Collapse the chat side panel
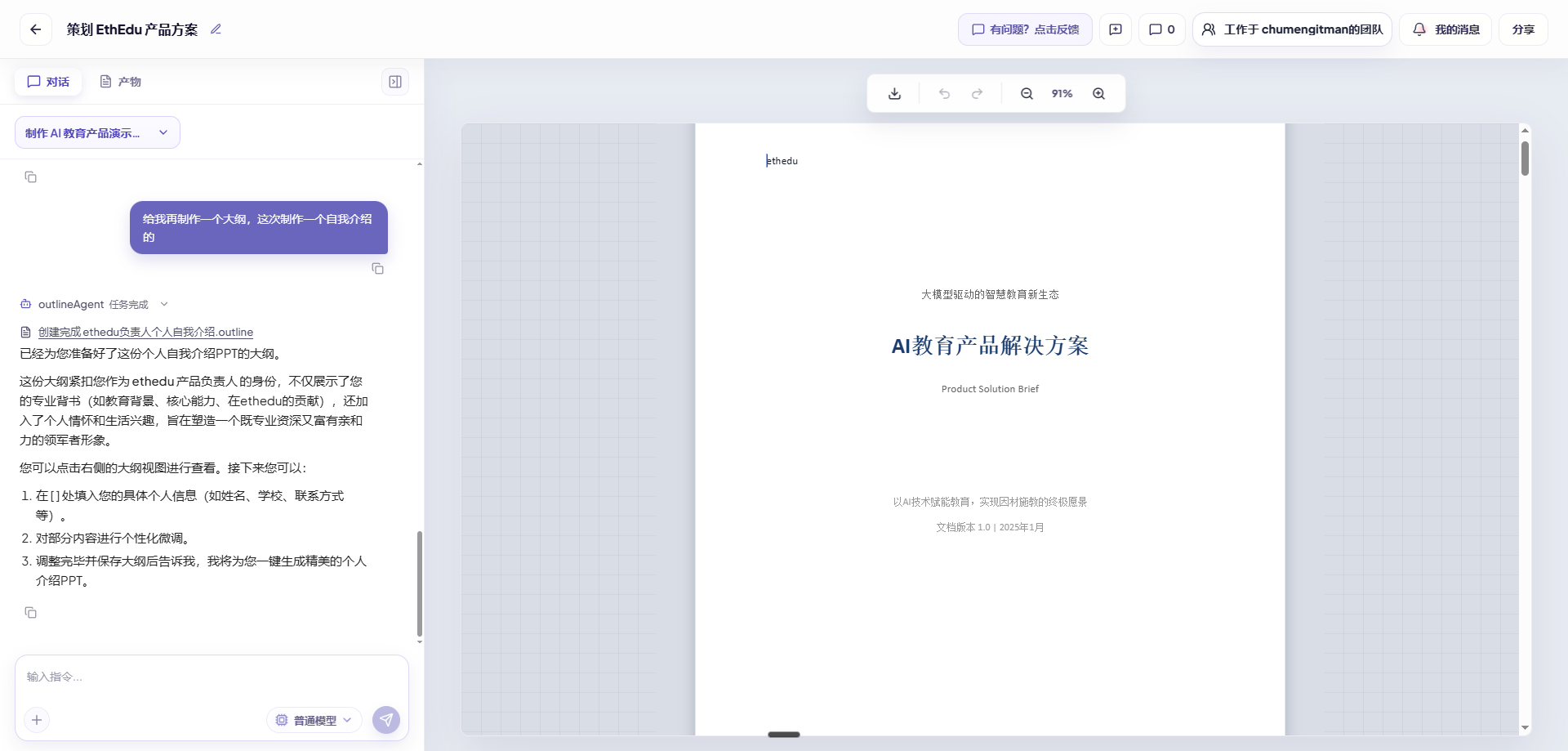Screen dimensions: 1568x751 click(x=395, y=82)
